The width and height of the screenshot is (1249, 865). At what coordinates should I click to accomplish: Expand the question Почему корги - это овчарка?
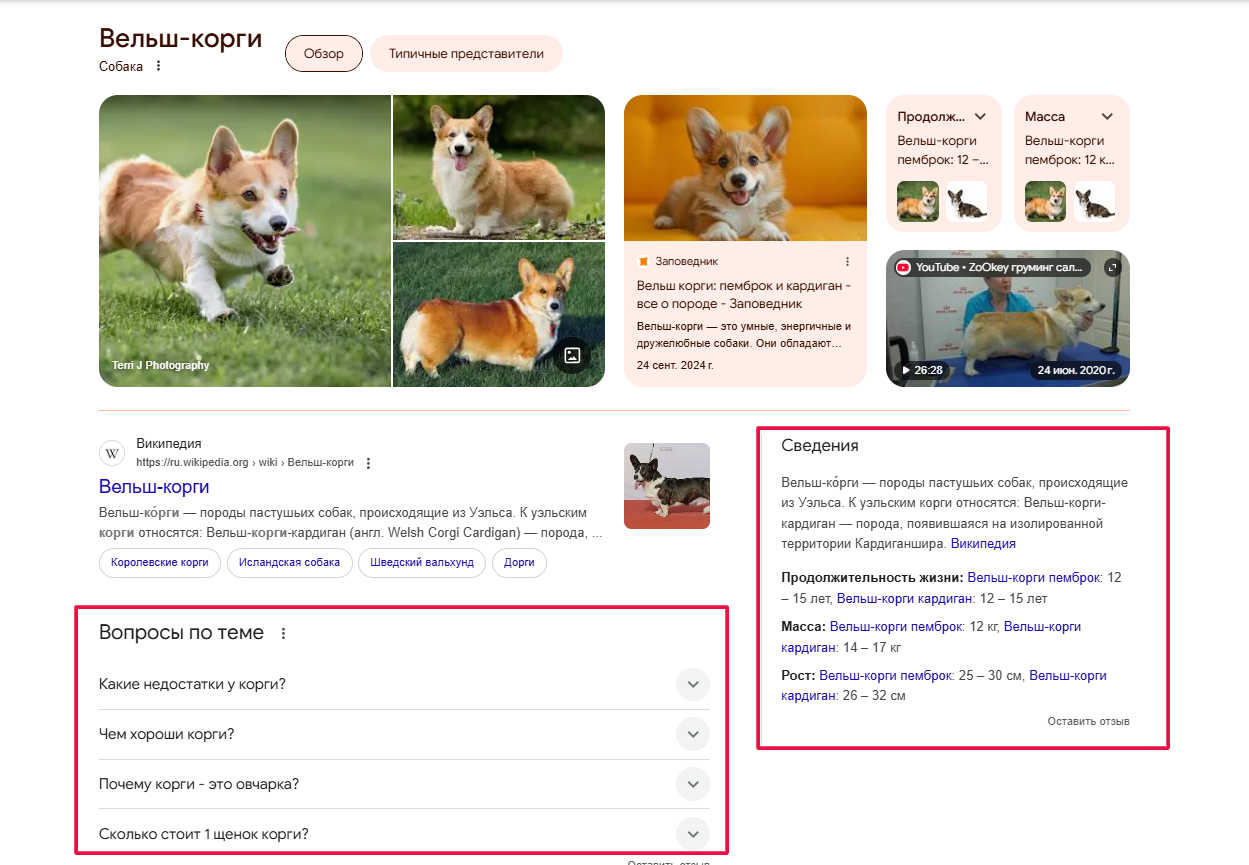coord(692,784)
